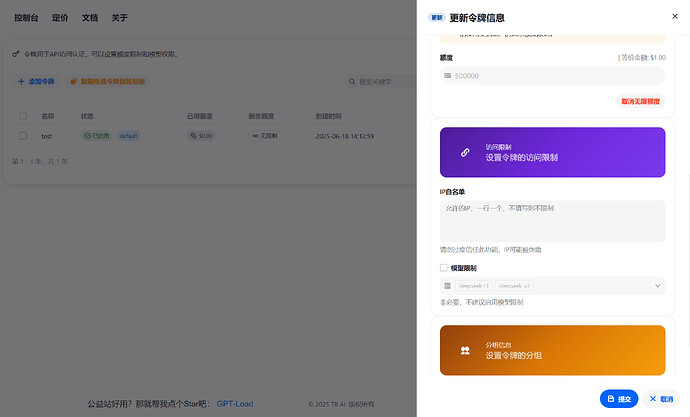Viewport: 690px width, 417px height.
Task: Click the IP白名单 text area
Action: click(x=552, y=221)
